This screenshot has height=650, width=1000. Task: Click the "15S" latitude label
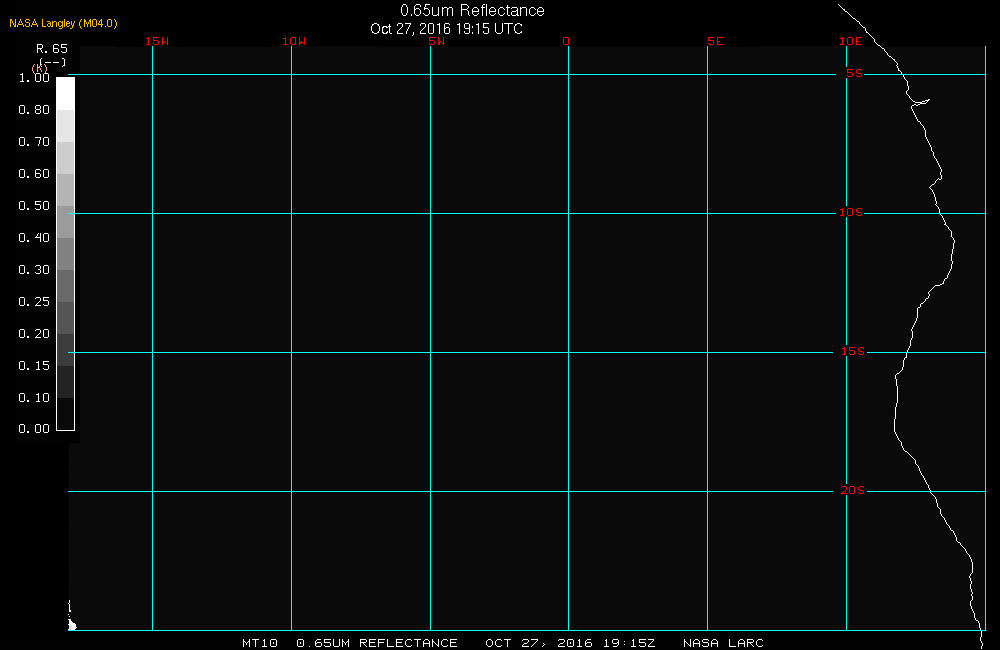853,351
